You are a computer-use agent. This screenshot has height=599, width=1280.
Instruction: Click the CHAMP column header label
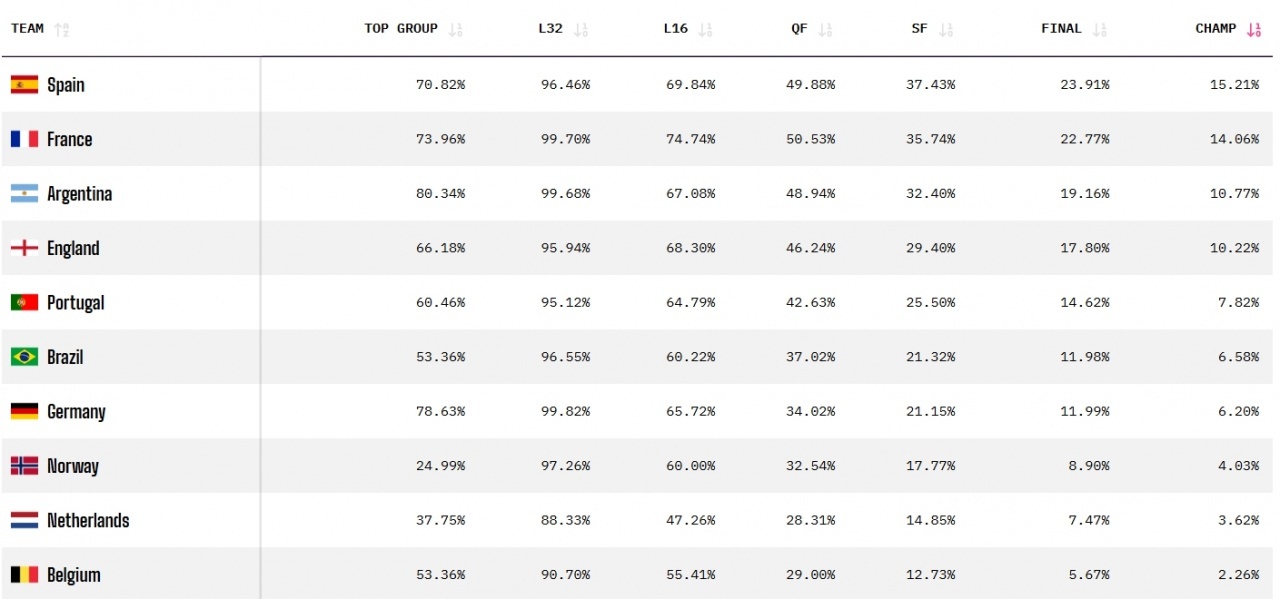pos(1216,29)
